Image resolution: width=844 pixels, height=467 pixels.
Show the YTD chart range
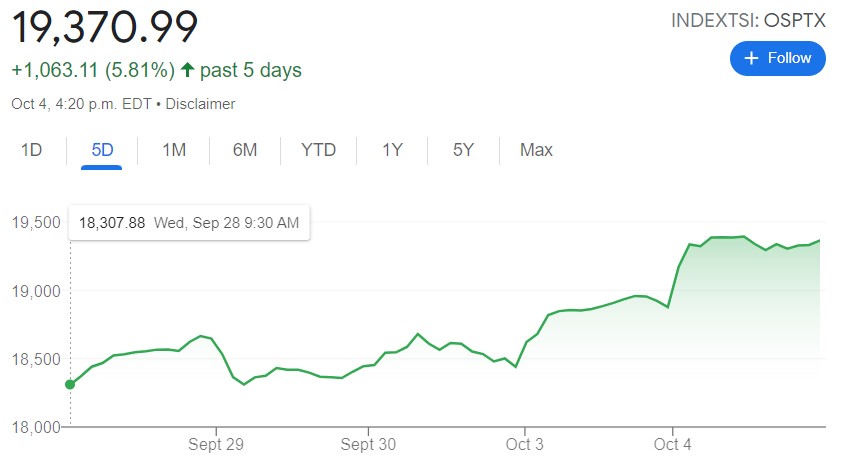tap(319, 150)
